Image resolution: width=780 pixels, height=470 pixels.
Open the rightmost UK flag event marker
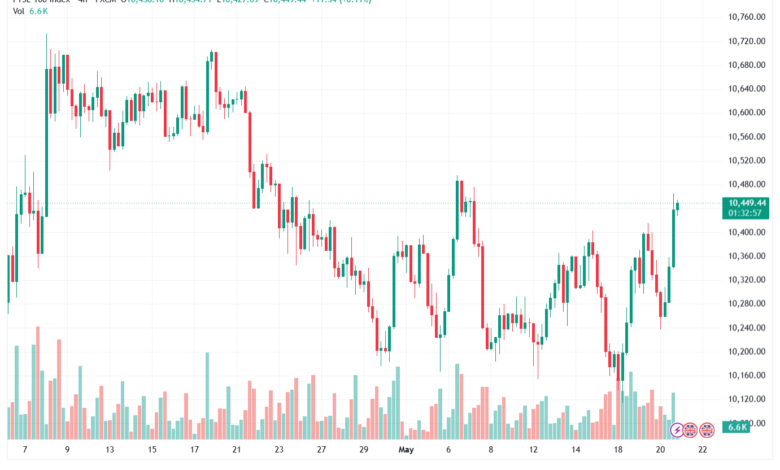pyautogui.click(x=707, y=430)
